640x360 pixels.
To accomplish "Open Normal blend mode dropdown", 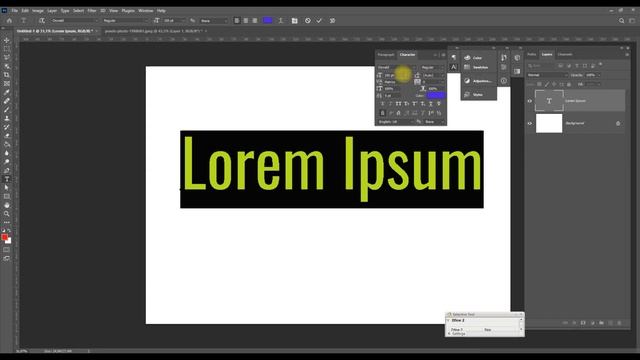I will pyautogui.click(x=547, y=75).
